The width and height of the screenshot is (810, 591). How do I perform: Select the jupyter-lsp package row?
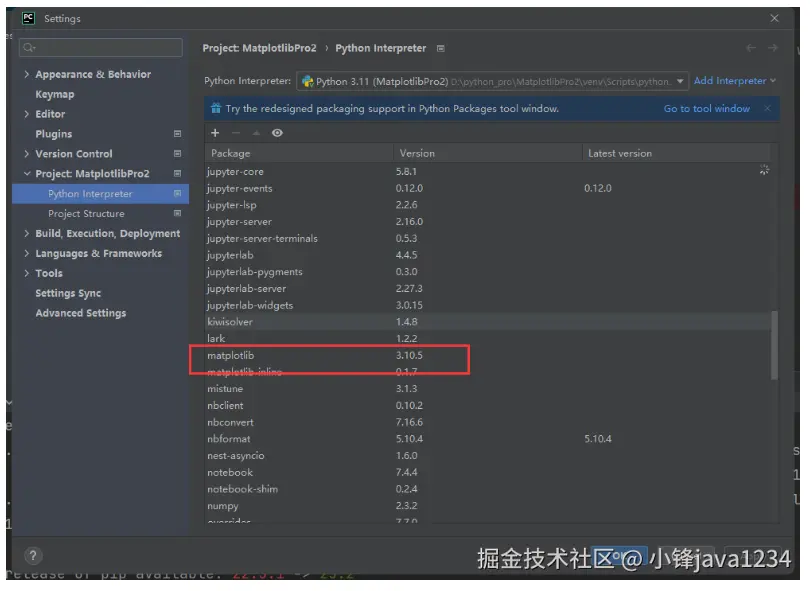(x=487, y=205)
